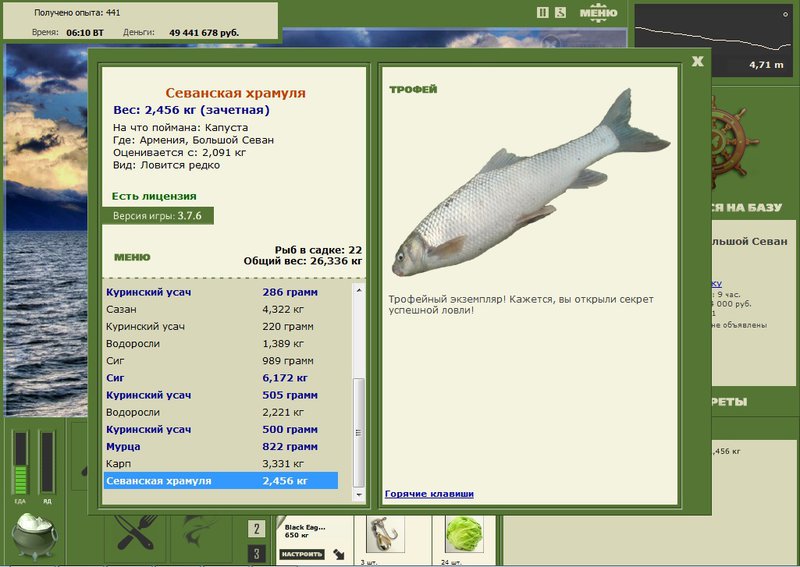The width and height of the screenshot is (800, 567).
Task: Select Куринский усач 286 грамм row
Action: [220, 292]
